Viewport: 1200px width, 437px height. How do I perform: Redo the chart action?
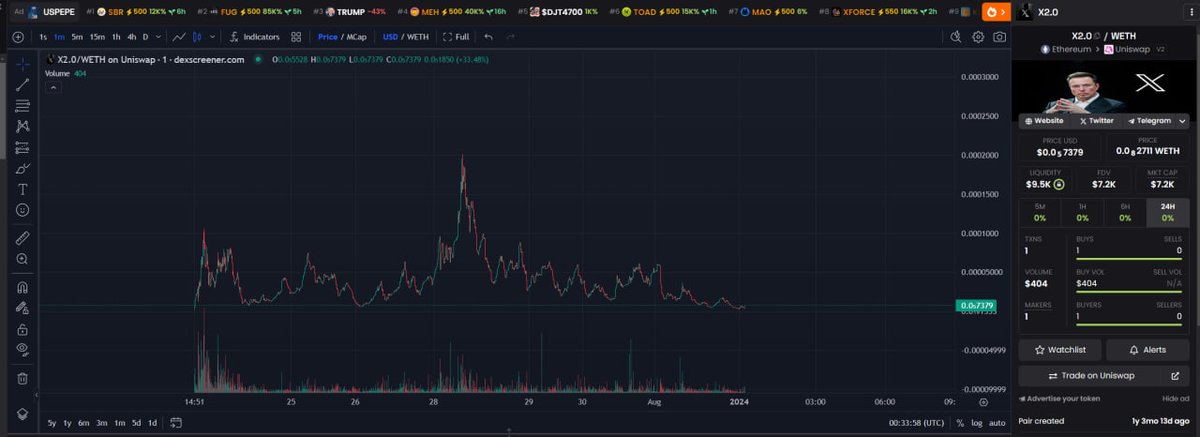[511, 37]
